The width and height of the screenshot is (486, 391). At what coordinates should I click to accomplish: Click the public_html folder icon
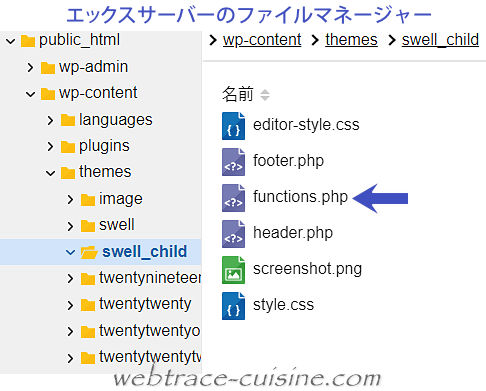(x=28, y=41)
